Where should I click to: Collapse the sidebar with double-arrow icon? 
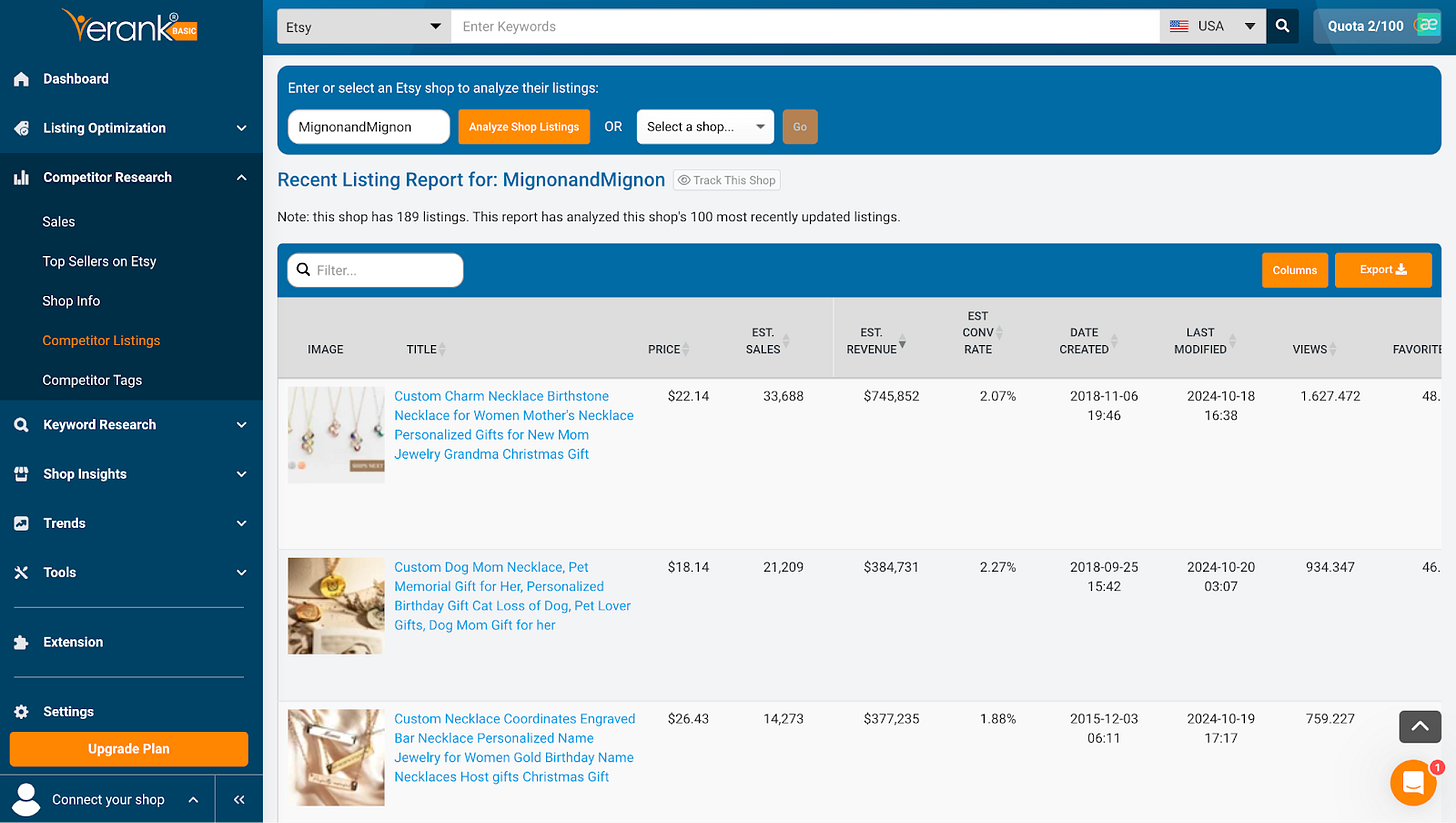pyautogui.click(x=239, y=800)
